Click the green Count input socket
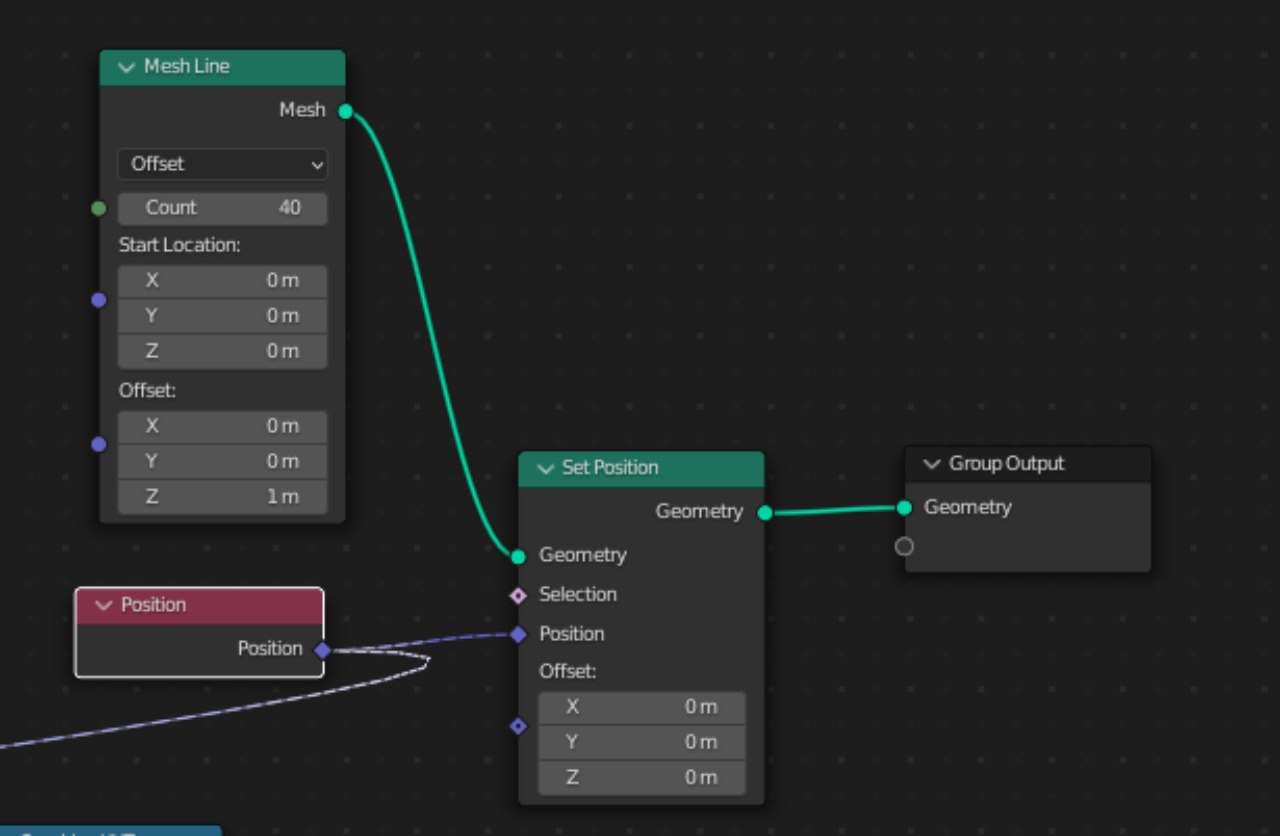 point(98,209)
